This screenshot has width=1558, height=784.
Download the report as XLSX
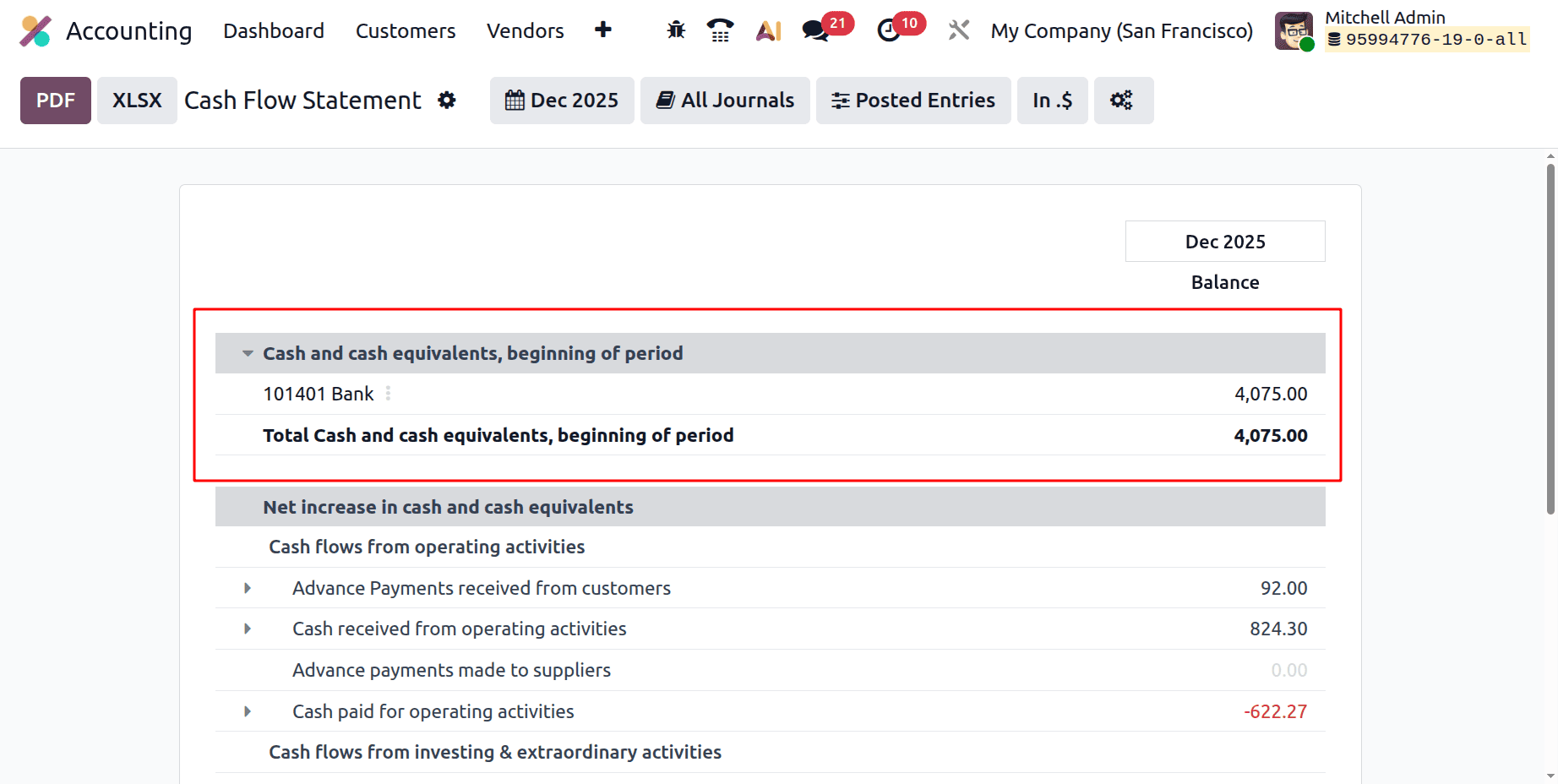tap(136, 100)
